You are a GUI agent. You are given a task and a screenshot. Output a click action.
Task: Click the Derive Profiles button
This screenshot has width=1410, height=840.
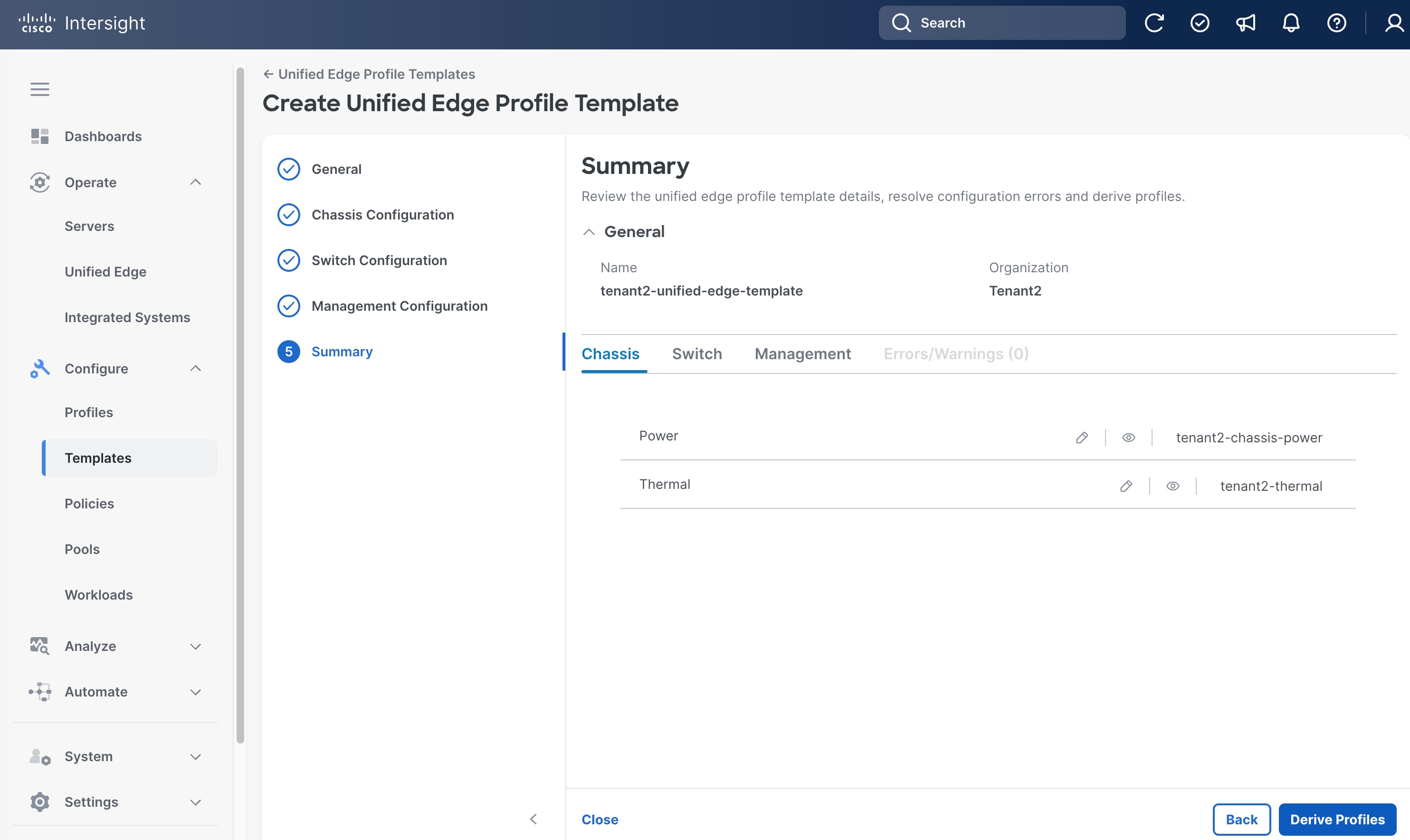1337,819
